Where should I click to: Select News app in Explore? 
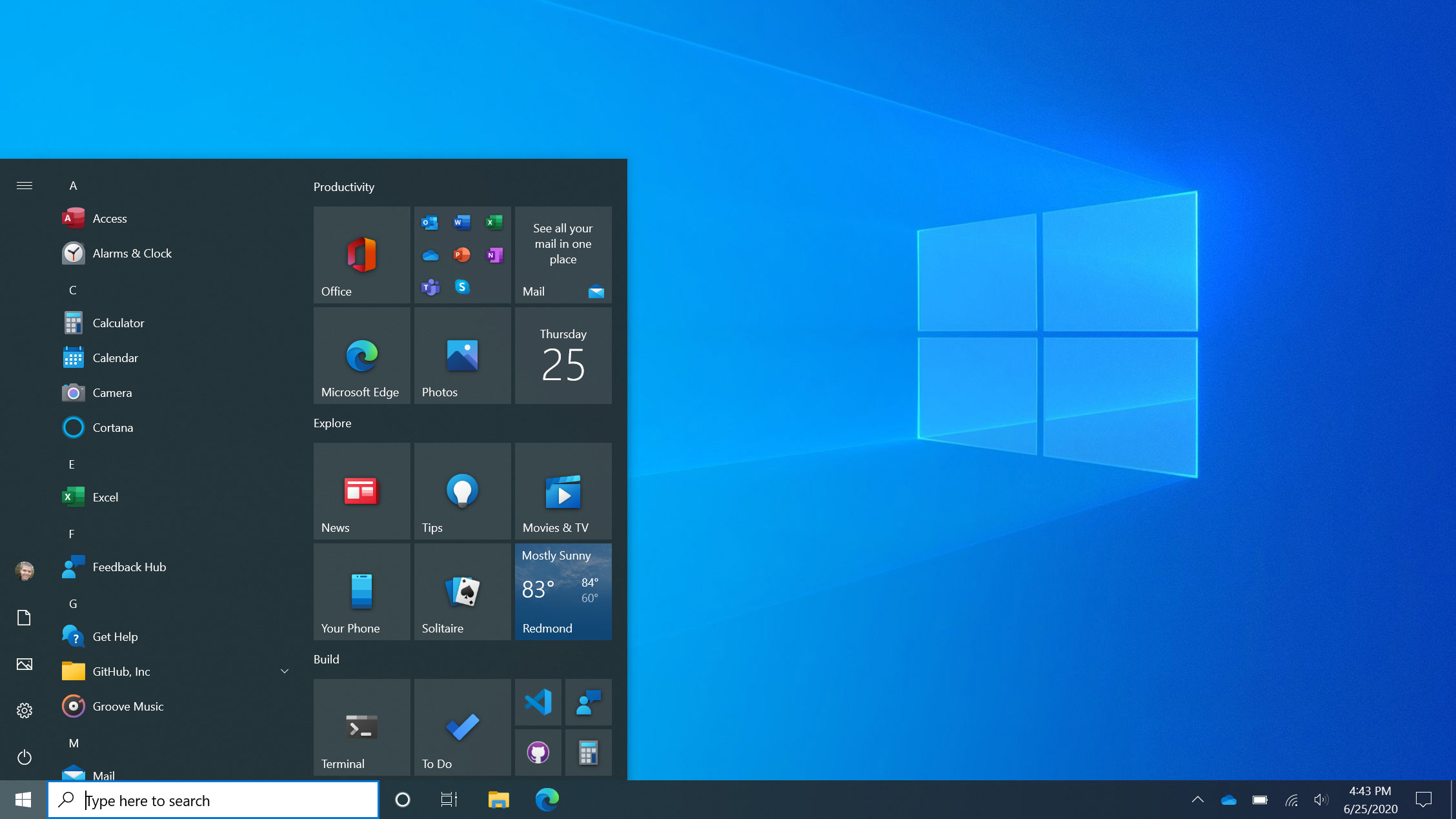[361, 491]
